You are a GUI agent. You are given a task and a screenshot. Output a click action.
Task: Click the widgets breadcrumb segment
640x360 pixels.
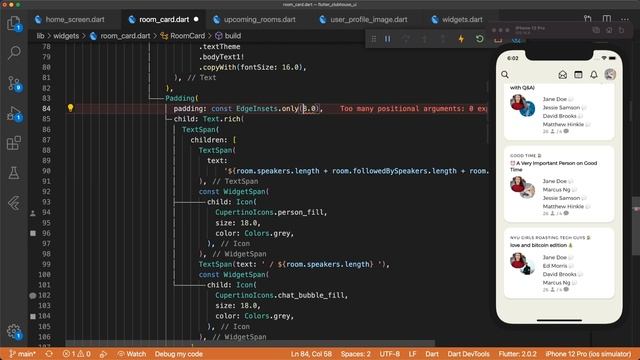tap(66, 36)
